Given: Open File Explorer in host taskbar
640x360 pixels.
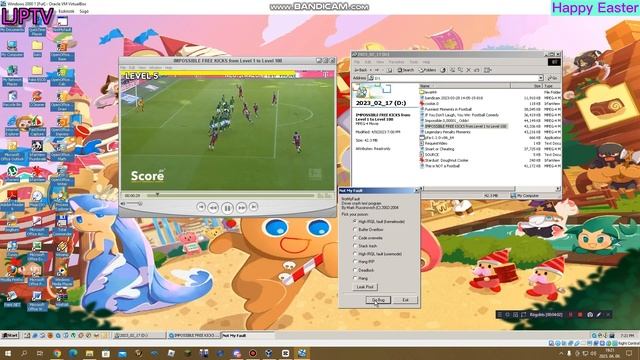Looking at the screenshot, I should pos(90,353).
